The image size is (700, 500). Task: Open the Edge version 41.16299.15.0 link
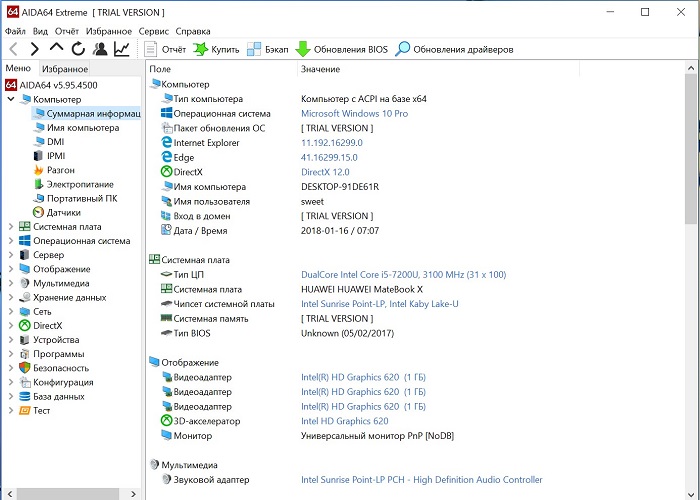329,158
